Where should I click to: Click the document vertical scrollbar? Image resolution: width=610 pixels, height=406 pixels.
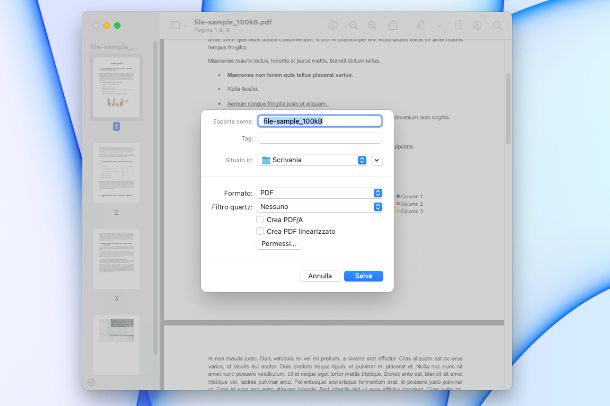508,109
